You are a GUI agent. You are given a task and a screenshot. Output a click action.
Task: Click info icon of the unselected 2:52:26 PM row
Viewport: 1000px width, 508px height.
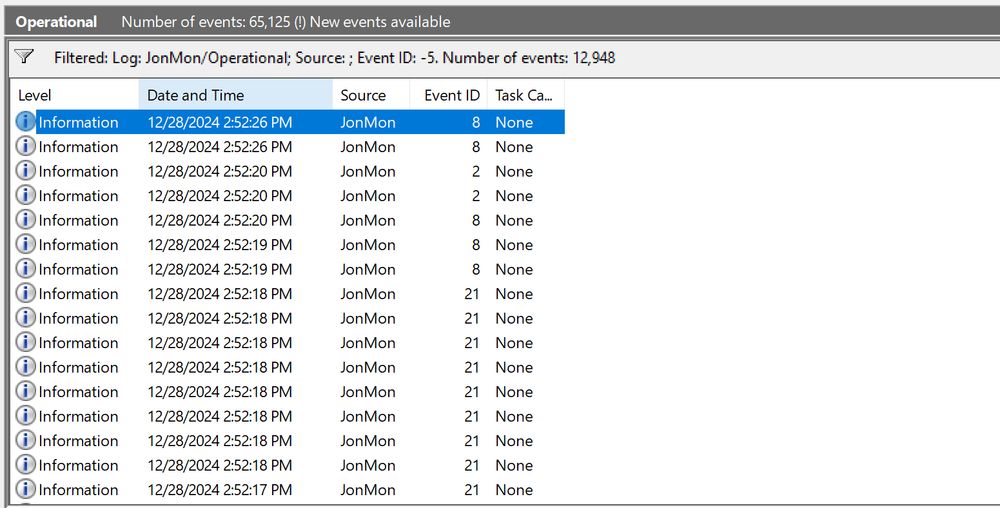click(x=26, y=147)
